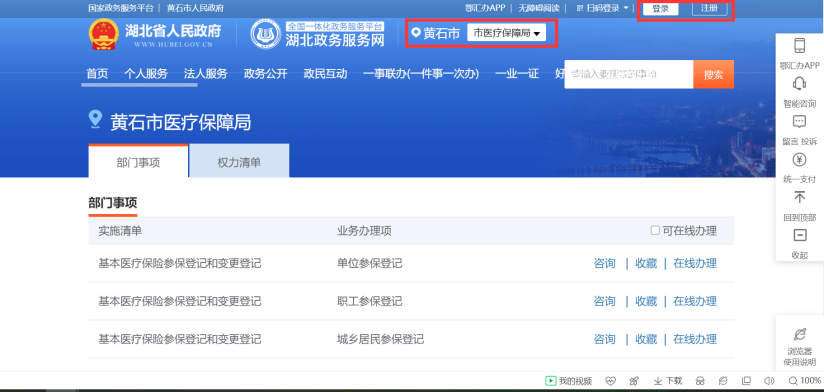Screen dimensions: 824x392
Task: Open the 市医疗保障局 department dropdown
Action: pyautogui.click(x=507, y=33)
